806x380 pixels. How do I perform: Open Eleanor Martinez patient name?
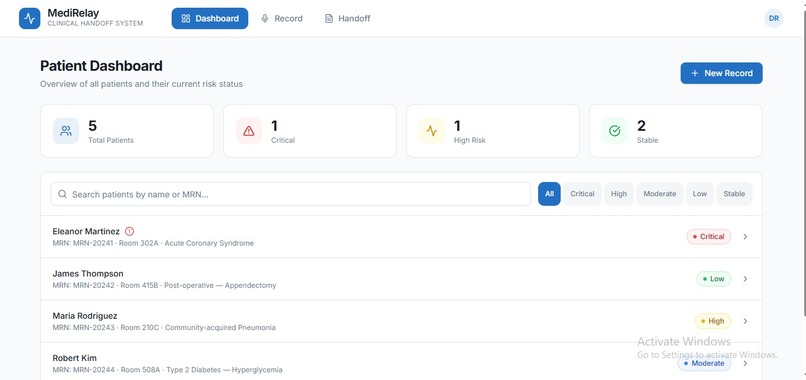click(x=86, y=231)
